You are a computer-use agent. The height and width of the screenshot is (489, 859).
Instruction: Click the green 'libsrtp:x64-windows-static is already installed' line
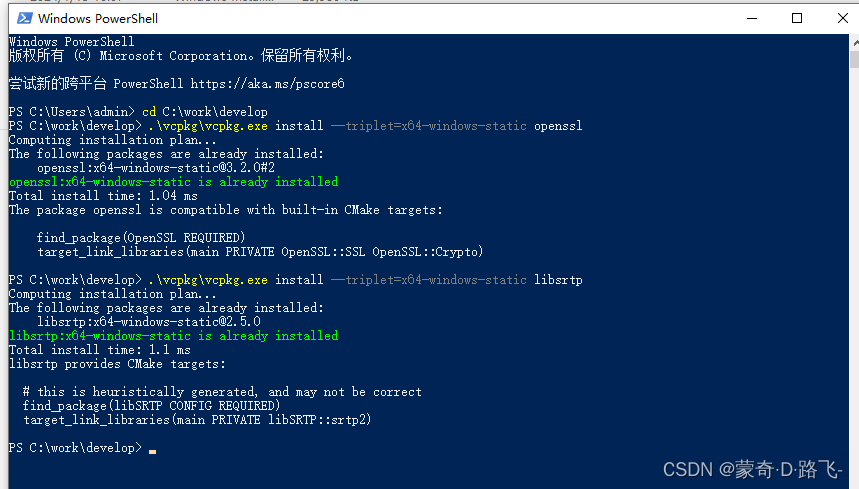click(173, 336)
